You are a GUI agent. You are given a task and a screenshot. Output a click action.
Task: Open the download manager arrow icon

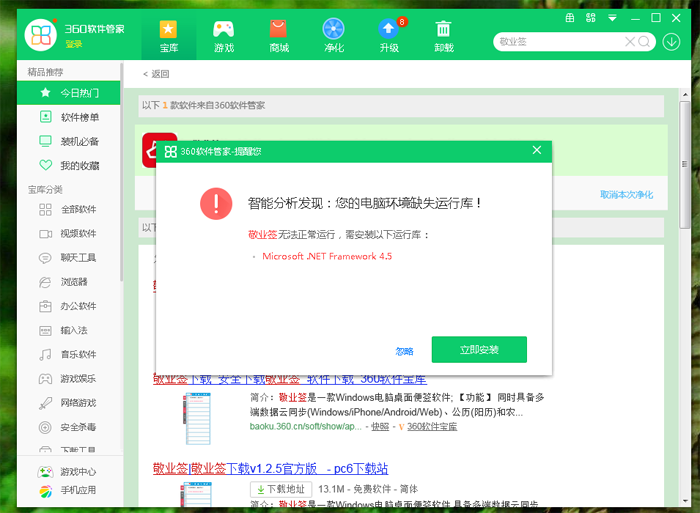click(671, 42)
